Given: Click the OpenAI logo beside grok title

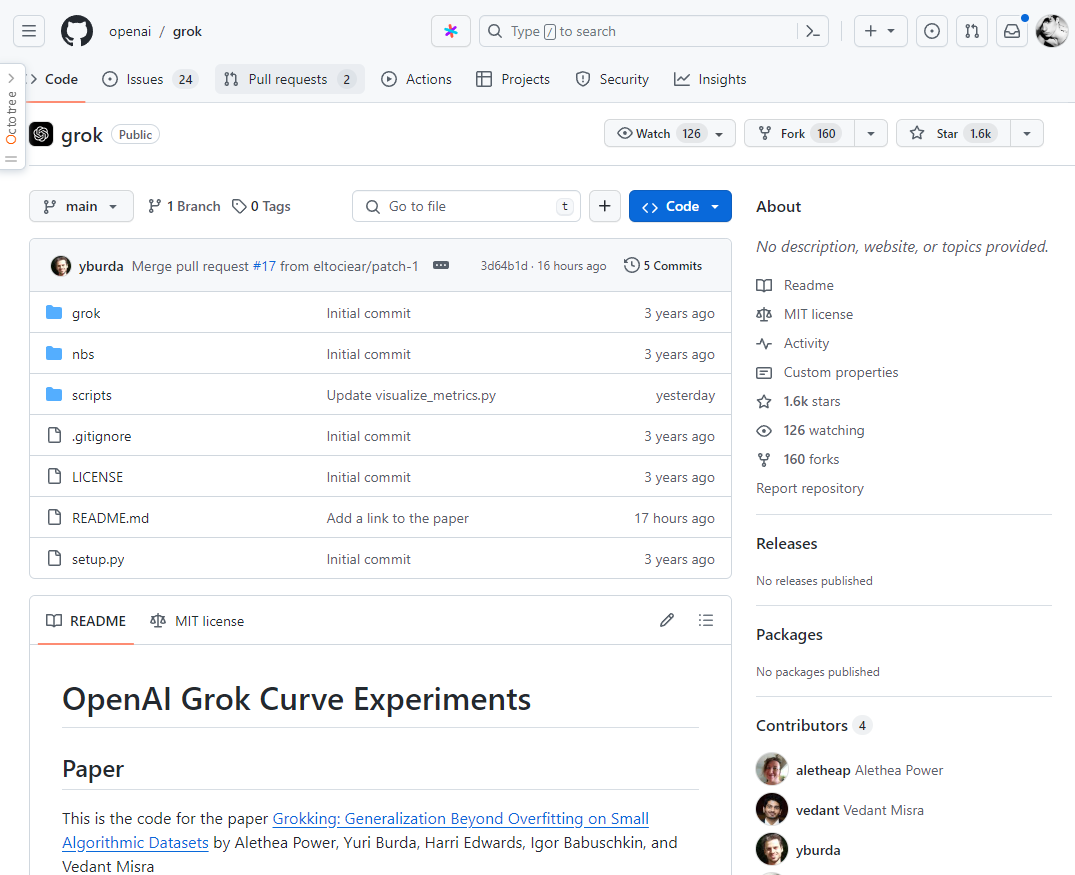Looking at the screenshot, I should (x=41, y=134).
